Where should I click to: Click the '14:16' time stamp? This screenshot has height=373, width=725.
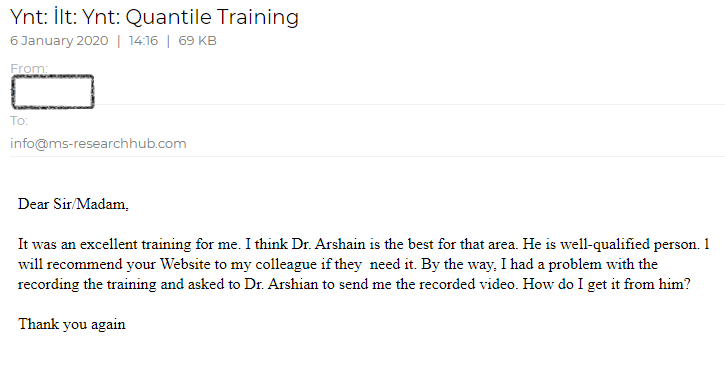click(143, 41)
